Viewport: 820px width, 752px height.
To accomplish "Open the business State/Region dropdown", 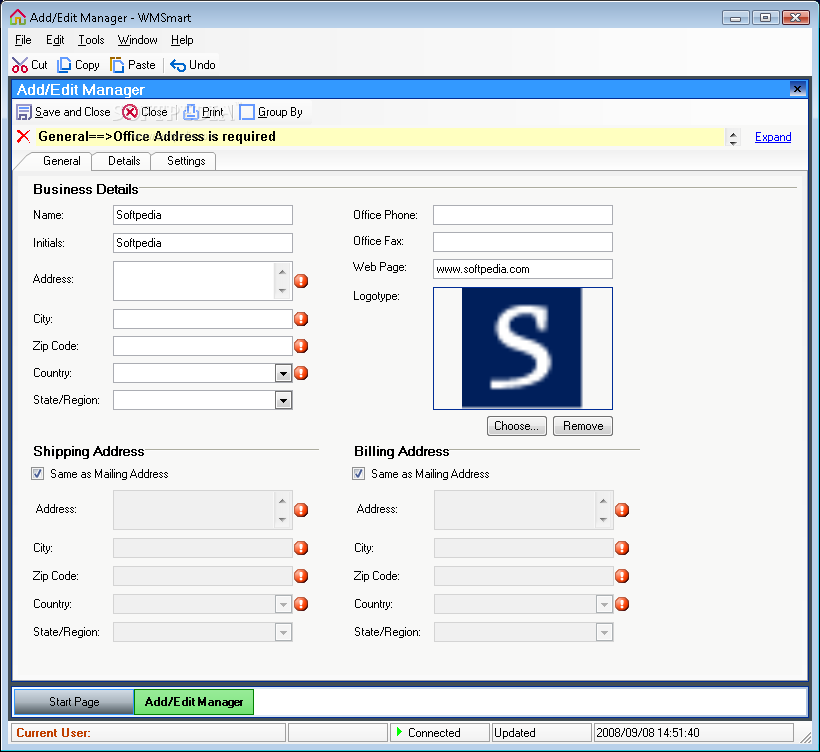I will tap(283, 401).
